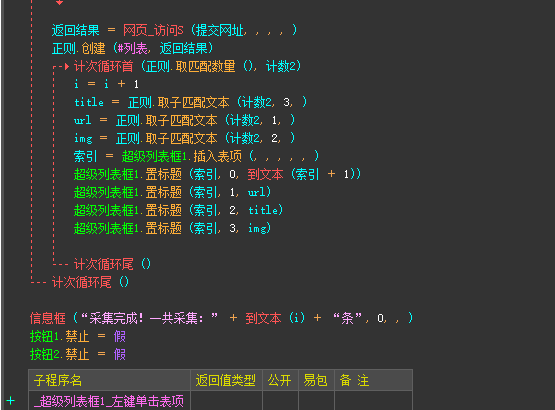Click the empty 备注 cell of the subroutine row
The image size is (555, 410).
[373, 401]
